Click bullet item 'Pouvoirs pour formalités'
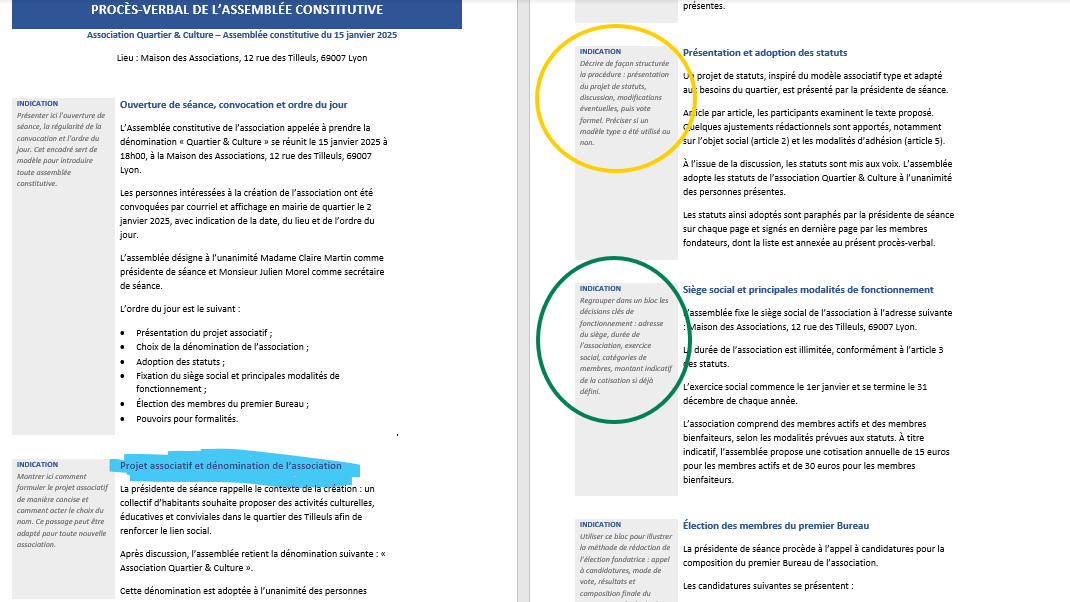The image size is (1070, 602). point(187,418)
